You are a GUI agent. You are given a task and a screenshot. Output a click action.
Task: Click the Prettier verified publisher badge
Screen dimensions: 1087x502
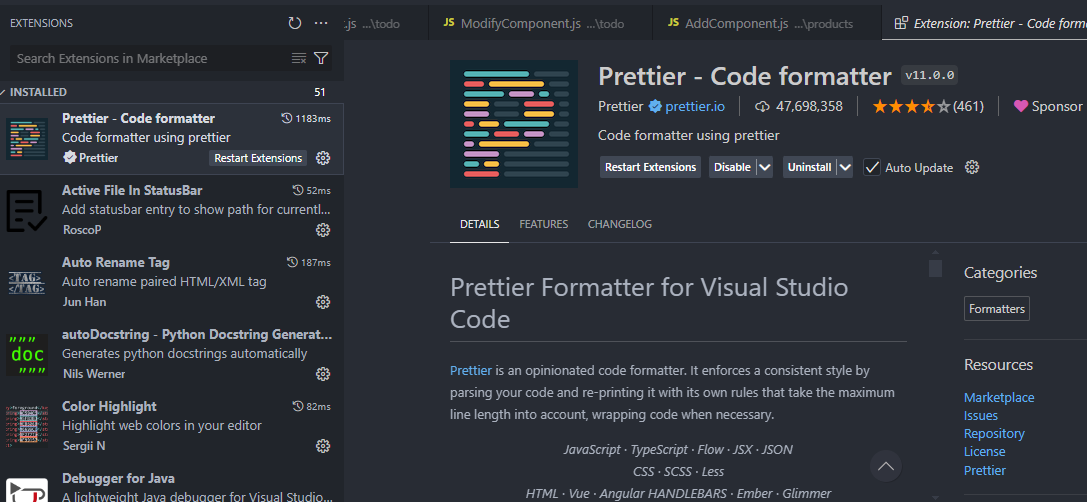tap(655, 106)
